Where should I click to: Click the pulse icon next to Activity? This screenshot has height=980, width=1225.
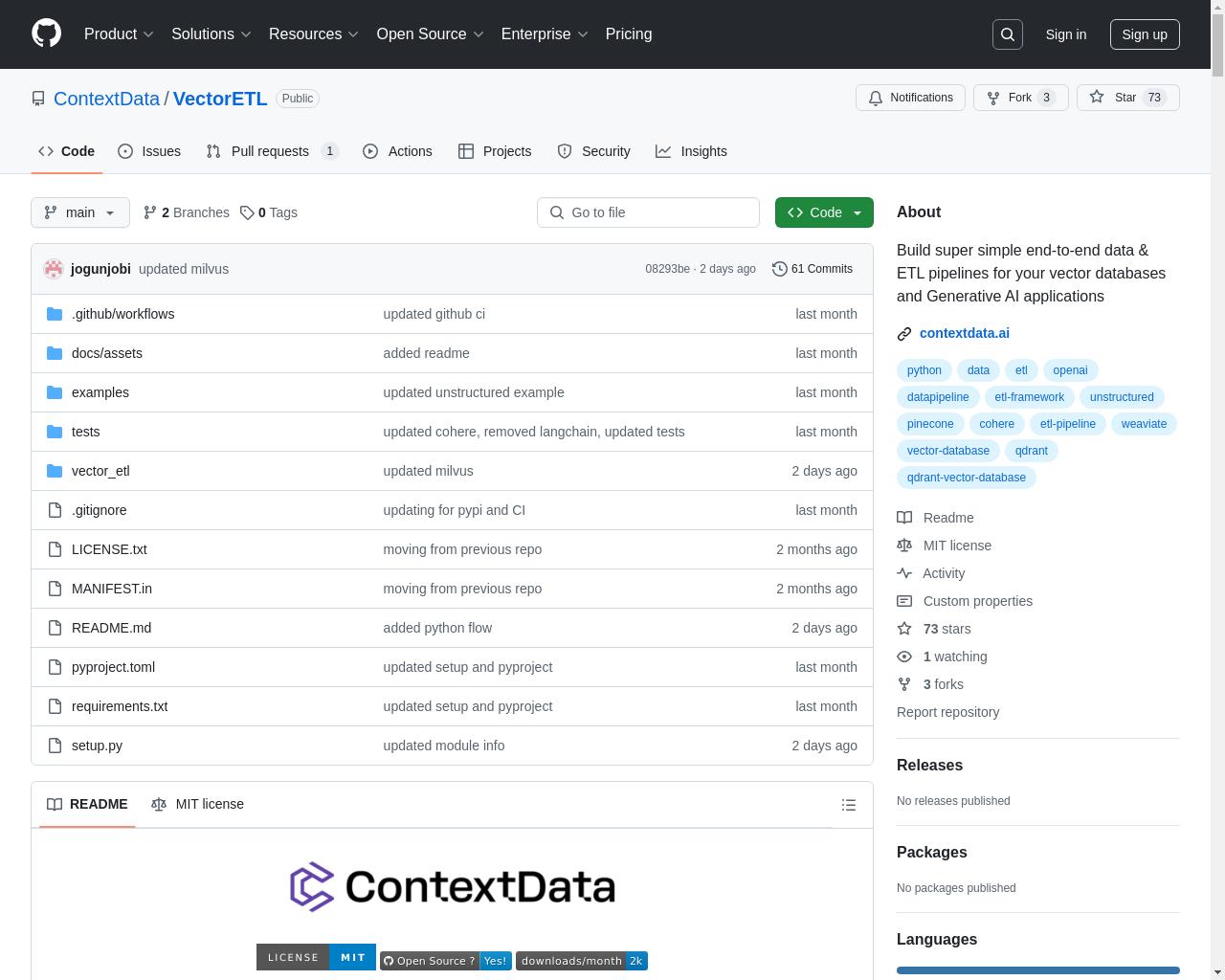pyautogui.click(x=904, y=573)
